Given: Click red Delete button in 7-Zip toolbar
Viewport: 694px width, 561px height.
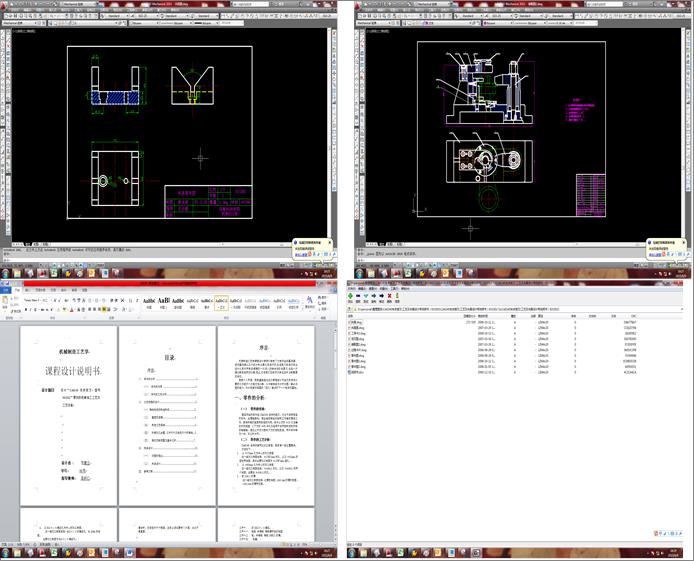Looking at the screenshot, I should click(389, 296).
